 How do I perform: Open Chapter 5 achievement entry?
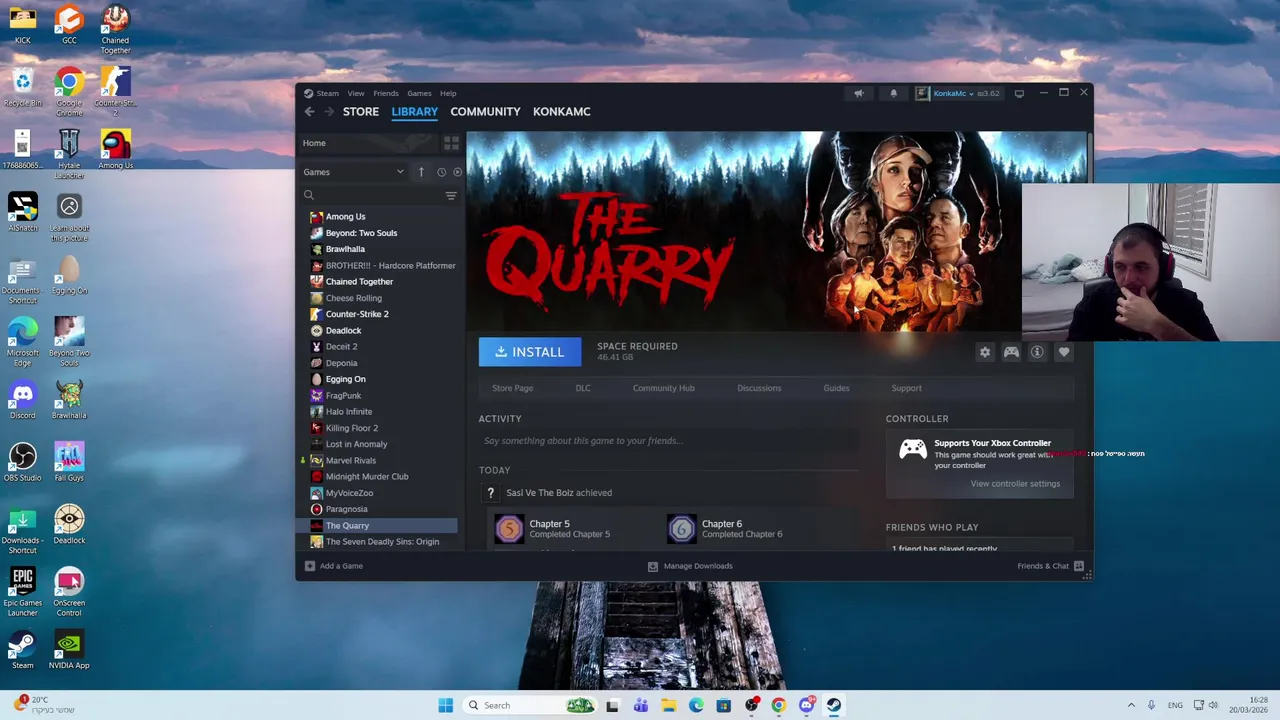coord(553,529)
